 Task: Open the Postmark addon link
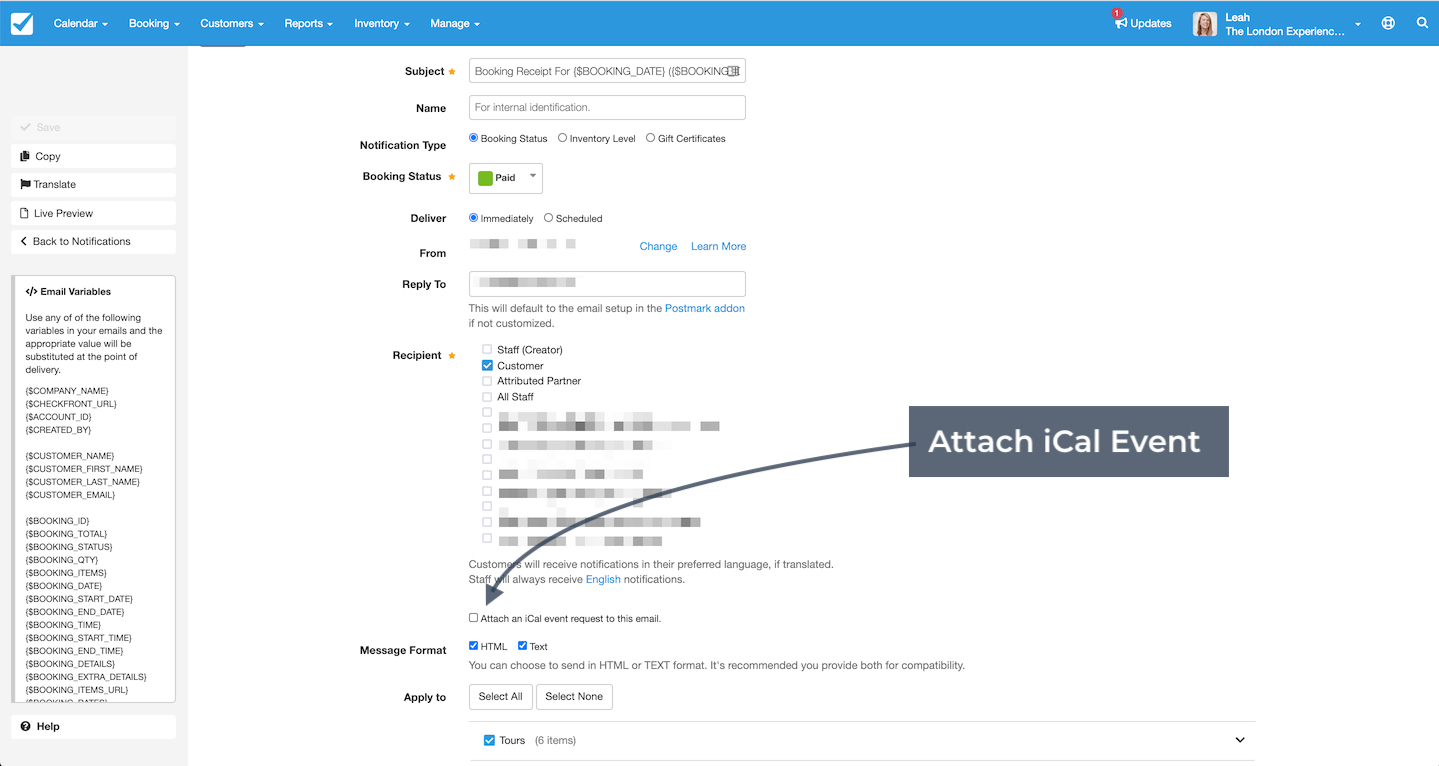tap(705, 308)
